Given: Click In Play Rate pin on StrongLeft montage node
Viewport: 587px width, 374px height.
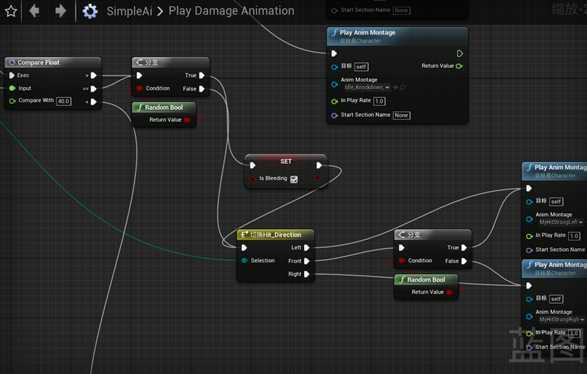Looking at the screenshot, I should pos(529,236).
